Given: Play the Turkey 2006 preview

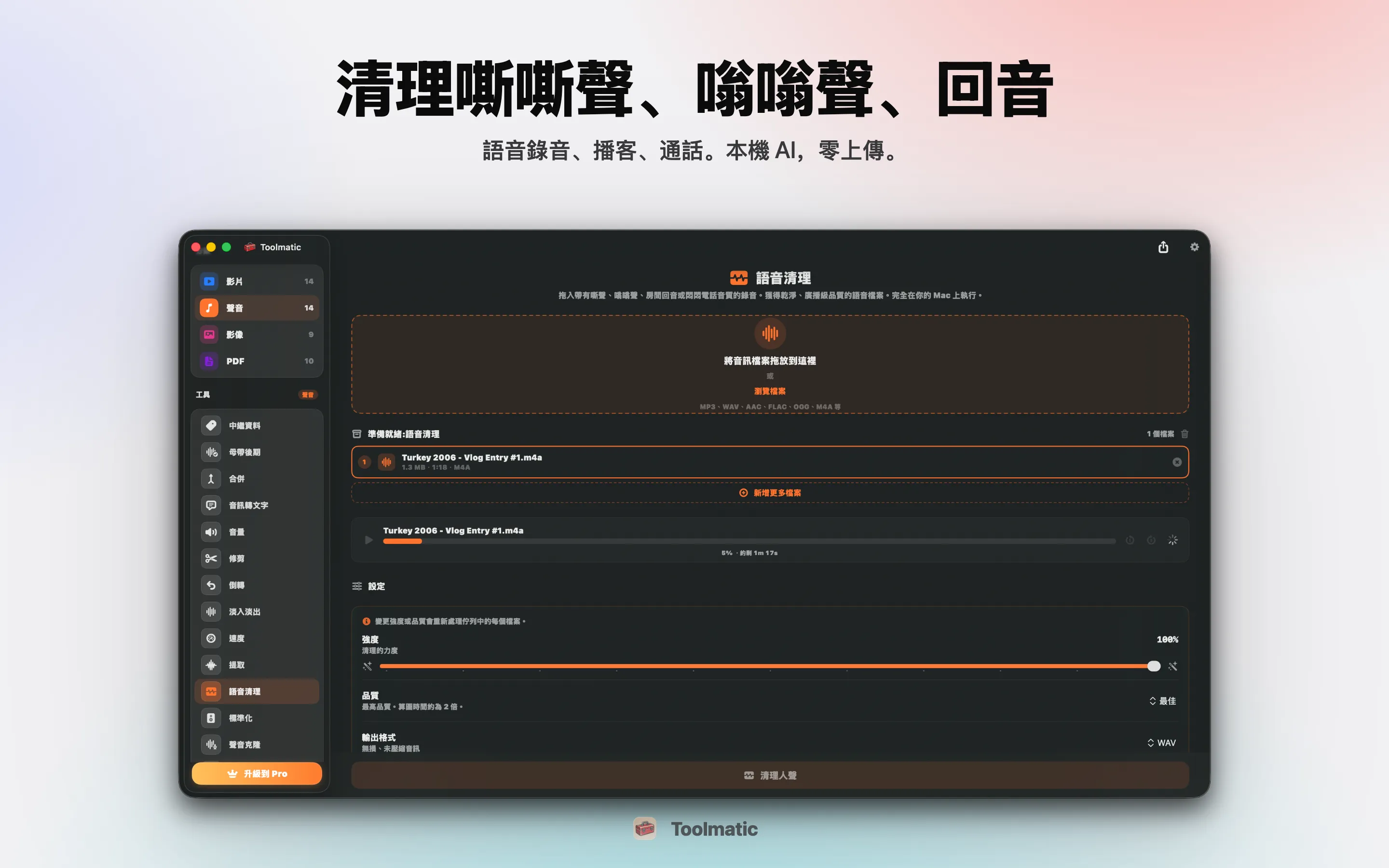Looking at the screenshot, I should (368, 540).
